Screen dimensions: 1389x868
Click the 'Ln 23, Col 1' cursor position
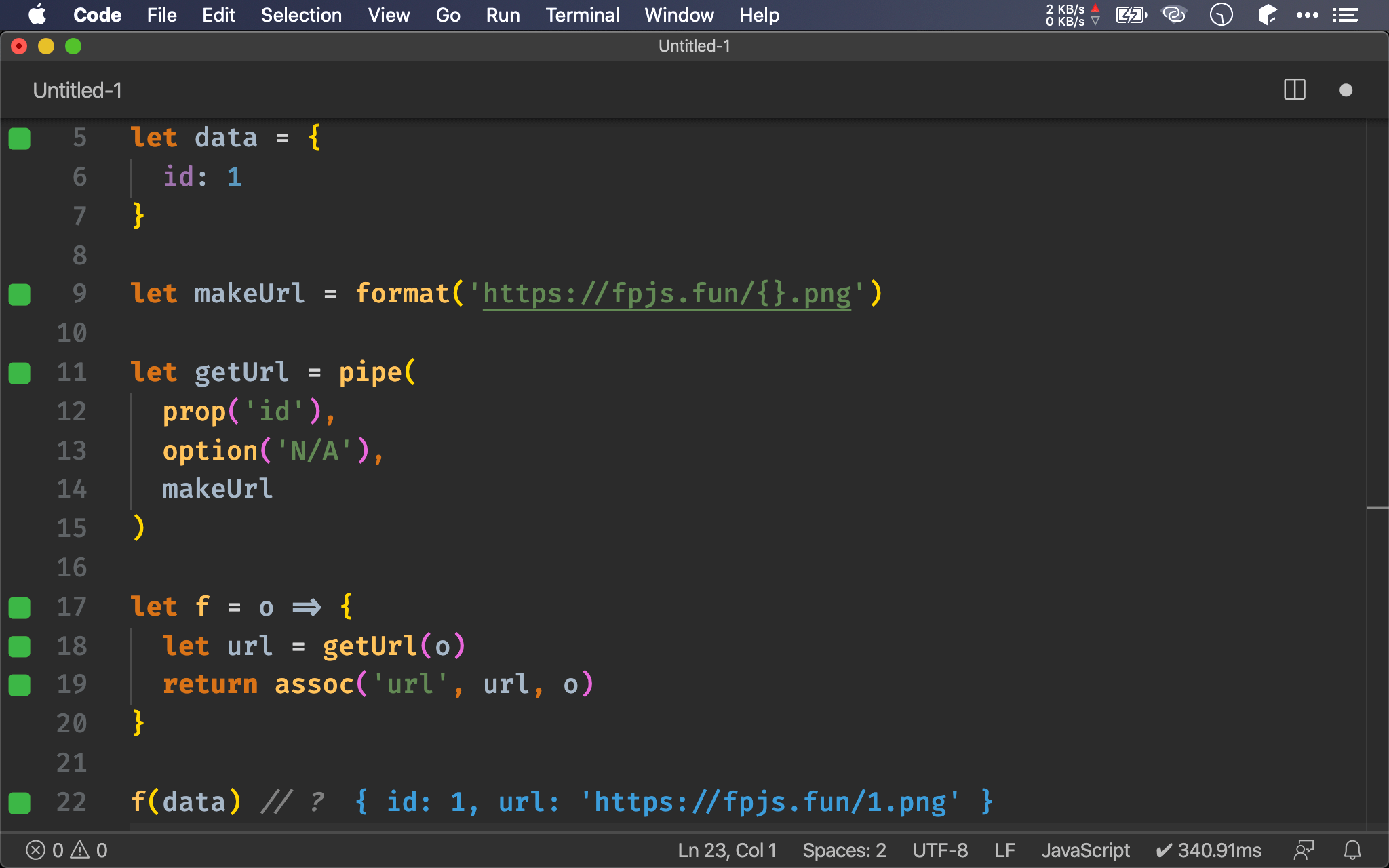727,850
